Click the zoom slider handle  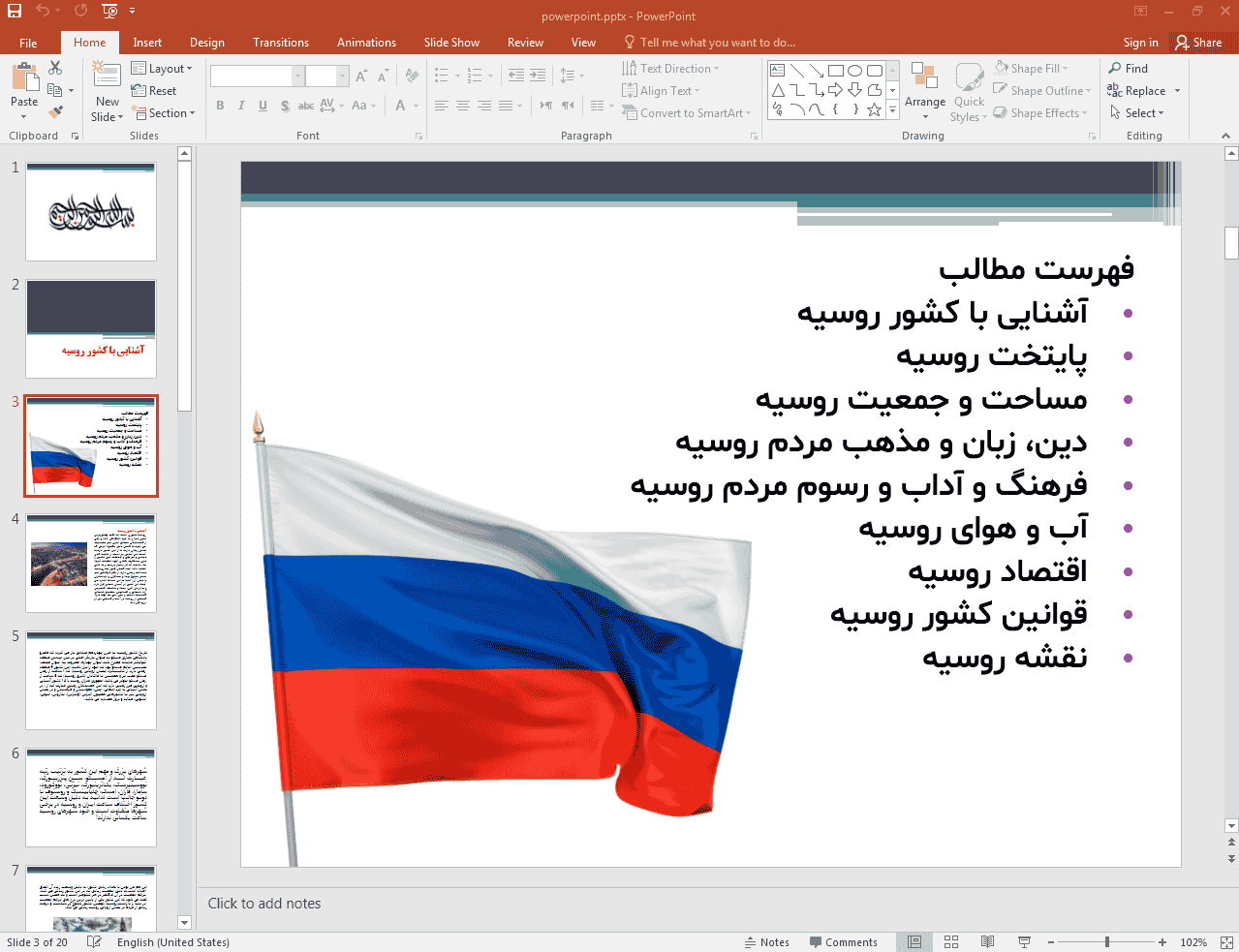click(x=1106, y=942)
